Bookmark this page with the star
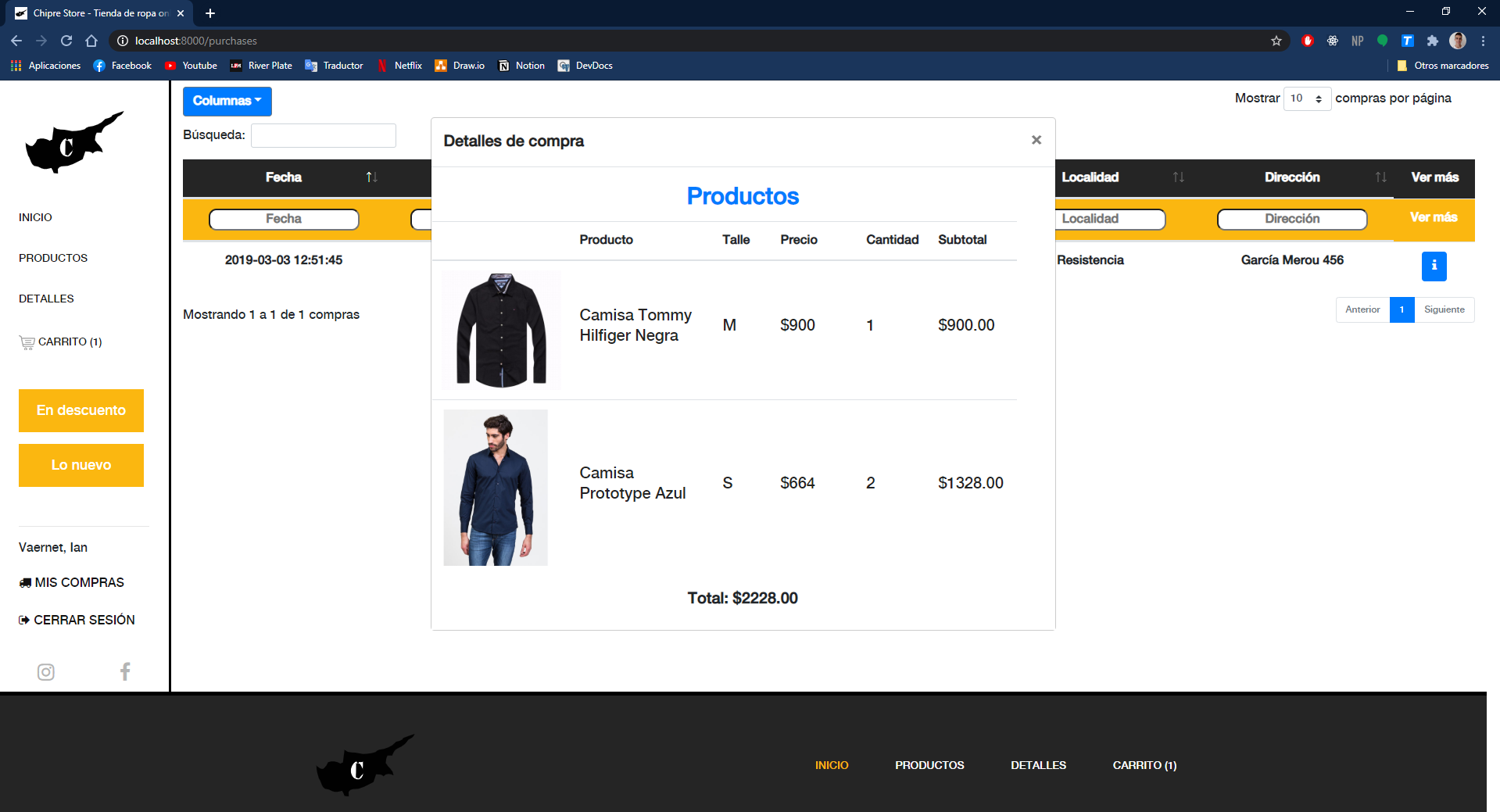This screenshot has height=812, width=1500. click(x=1276, y=41)
